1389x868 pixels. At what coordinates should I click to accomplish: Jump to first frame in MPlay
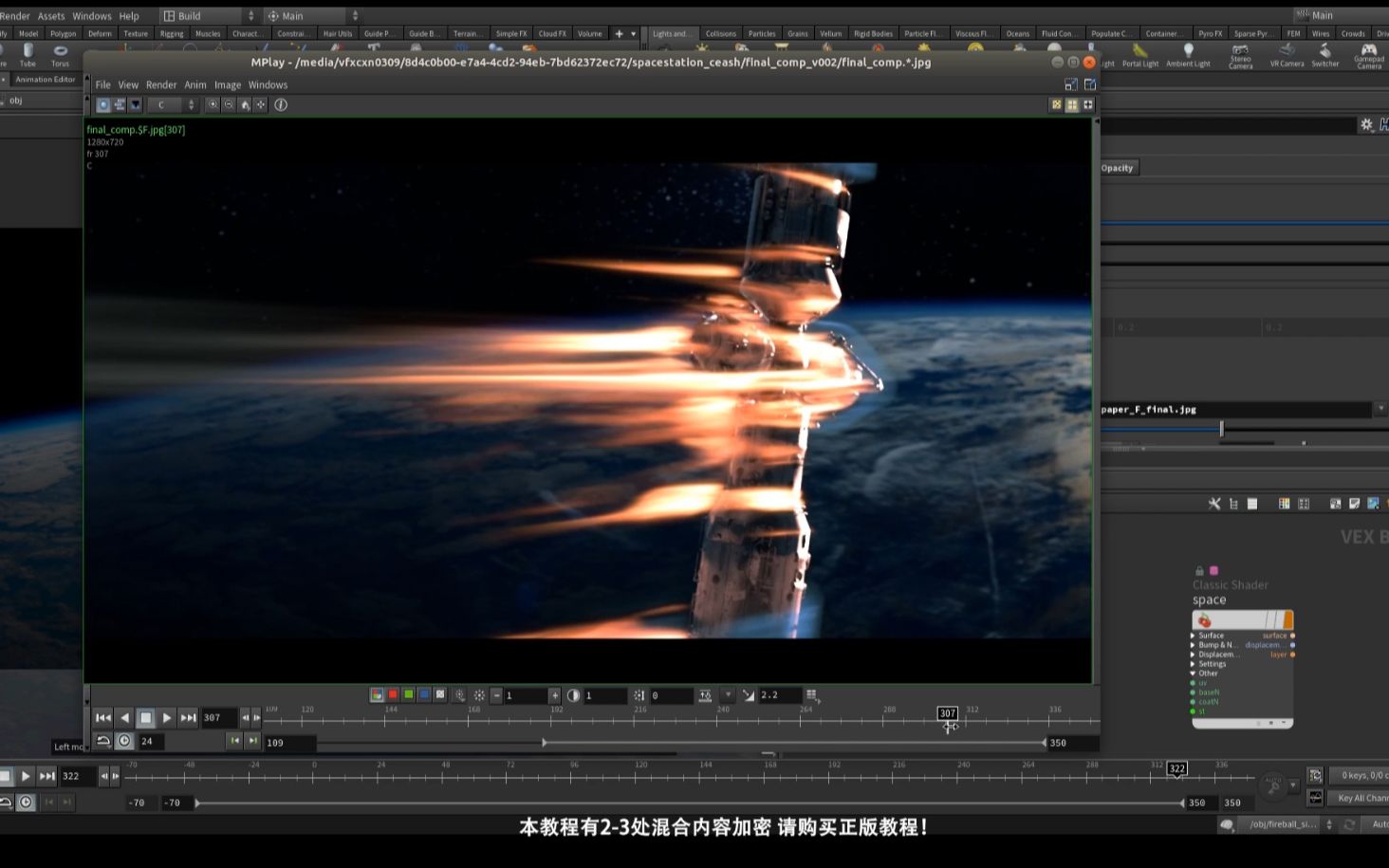pos(103,718)
